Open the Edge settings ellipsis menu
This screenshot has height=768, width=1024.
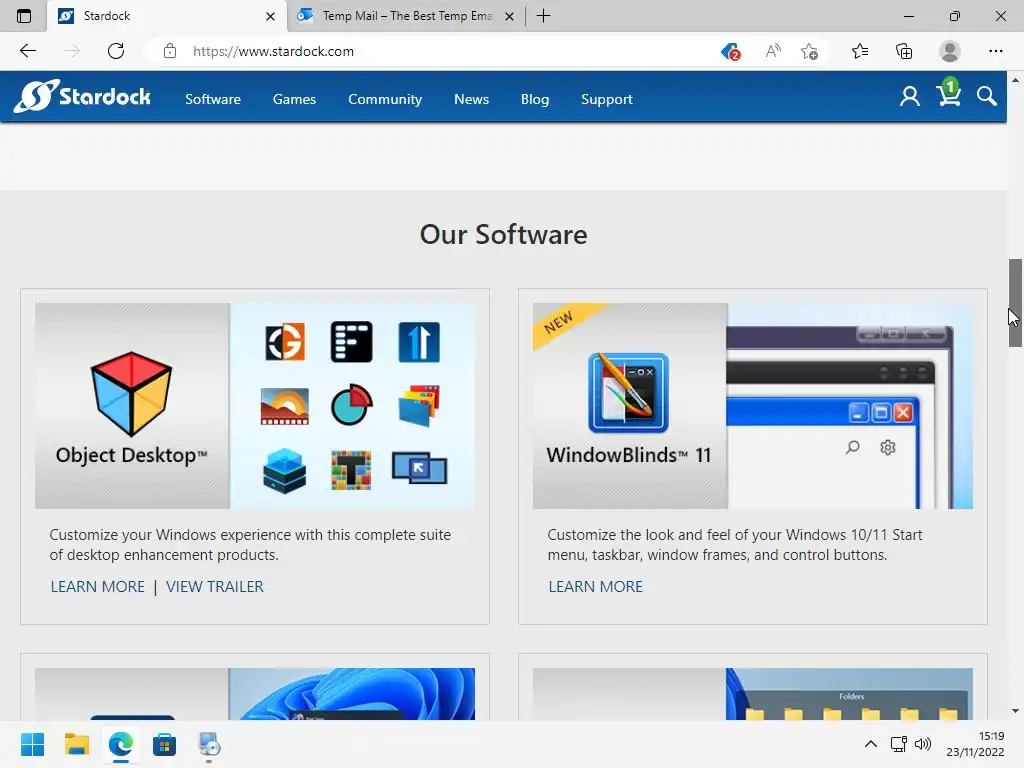995,51
